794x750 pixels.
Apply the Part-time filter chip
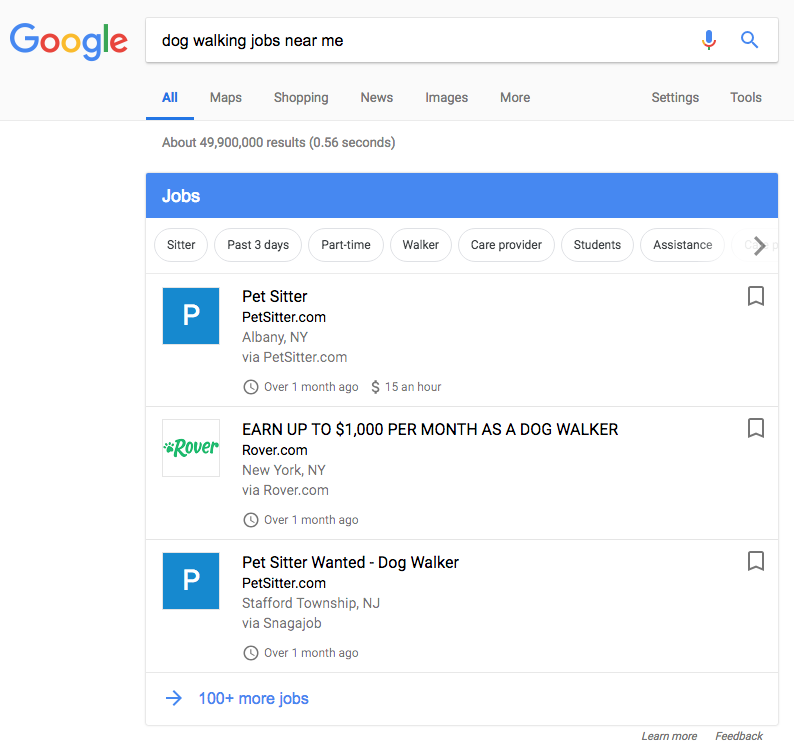(x=346, y=245)
